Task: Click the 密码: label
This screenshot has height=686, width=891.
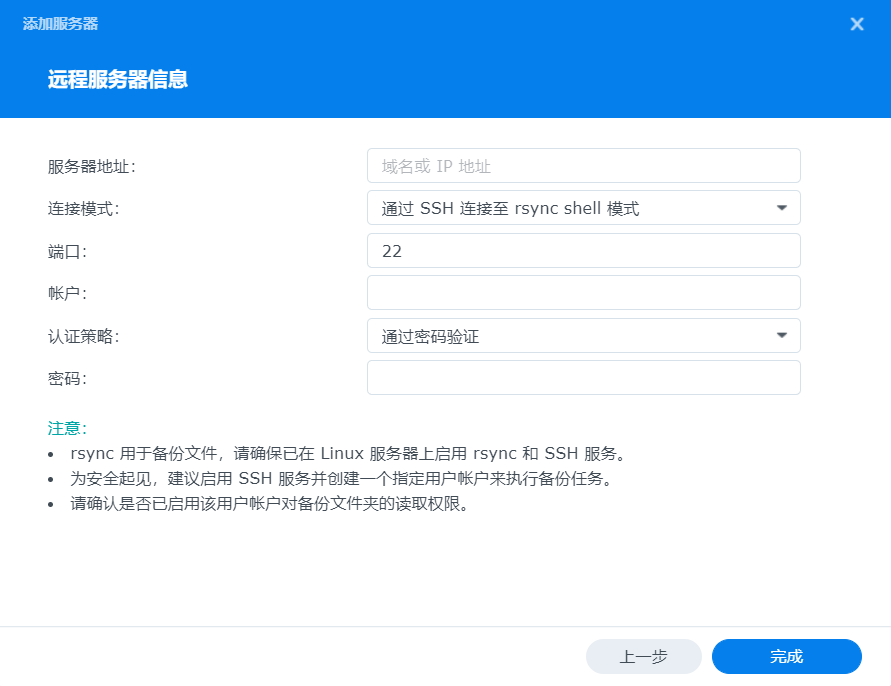Action: coord(67,379)
